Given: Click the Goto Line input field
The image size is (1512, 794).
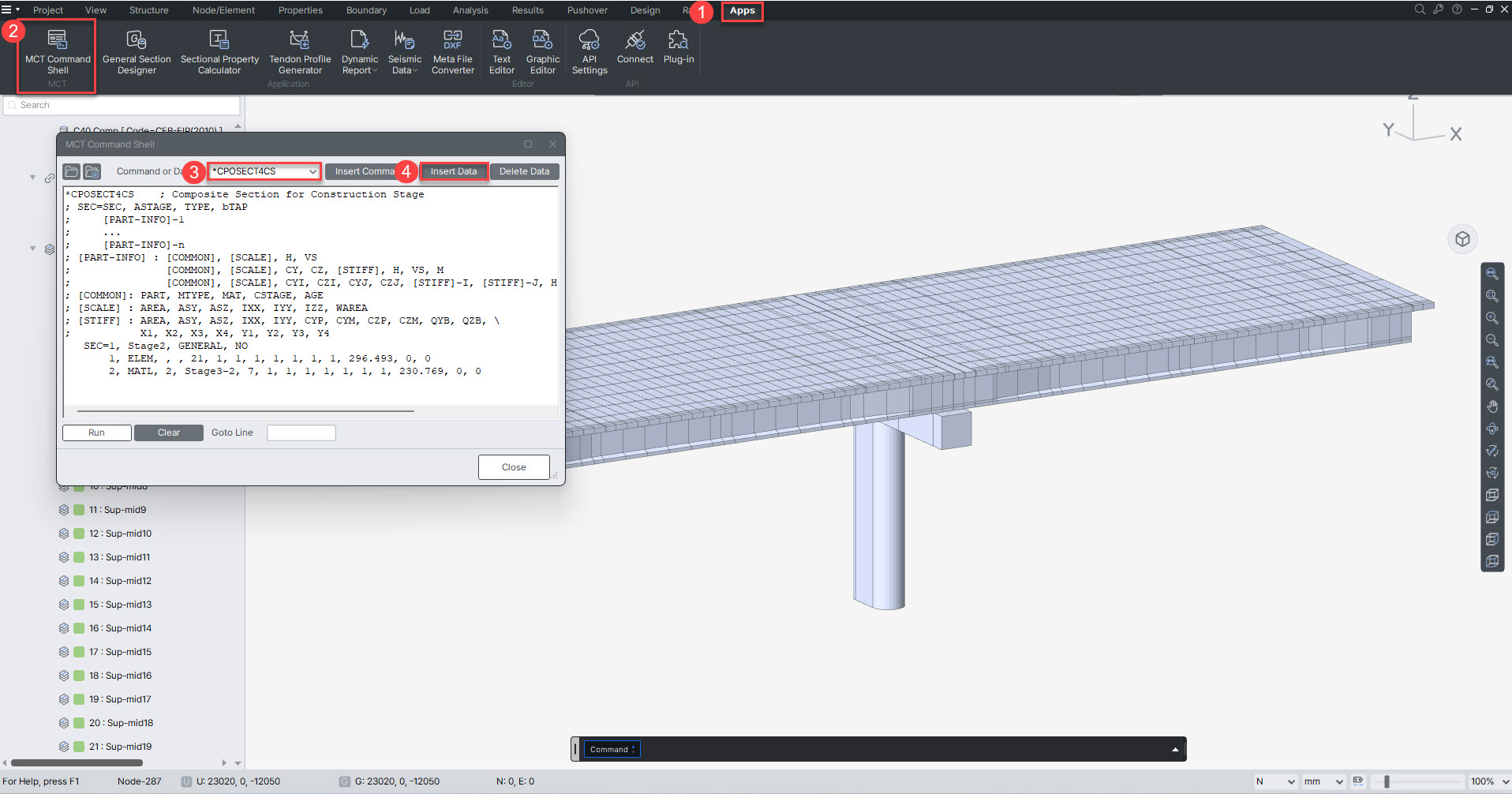Looking at the screenshot, I should 301,433.
